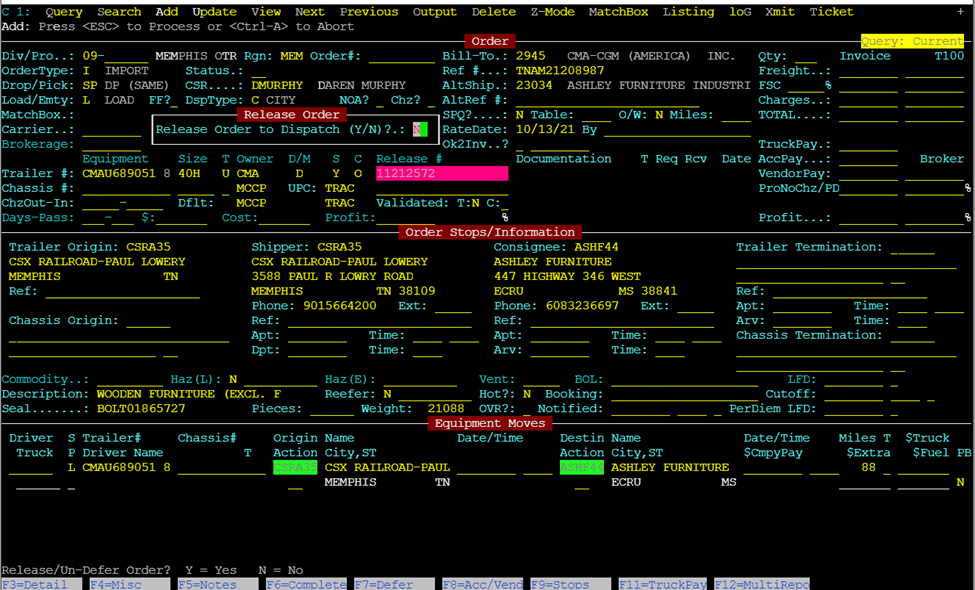Click Weight value 21088
Screen dimensions: 975x590
click(446, 409)
